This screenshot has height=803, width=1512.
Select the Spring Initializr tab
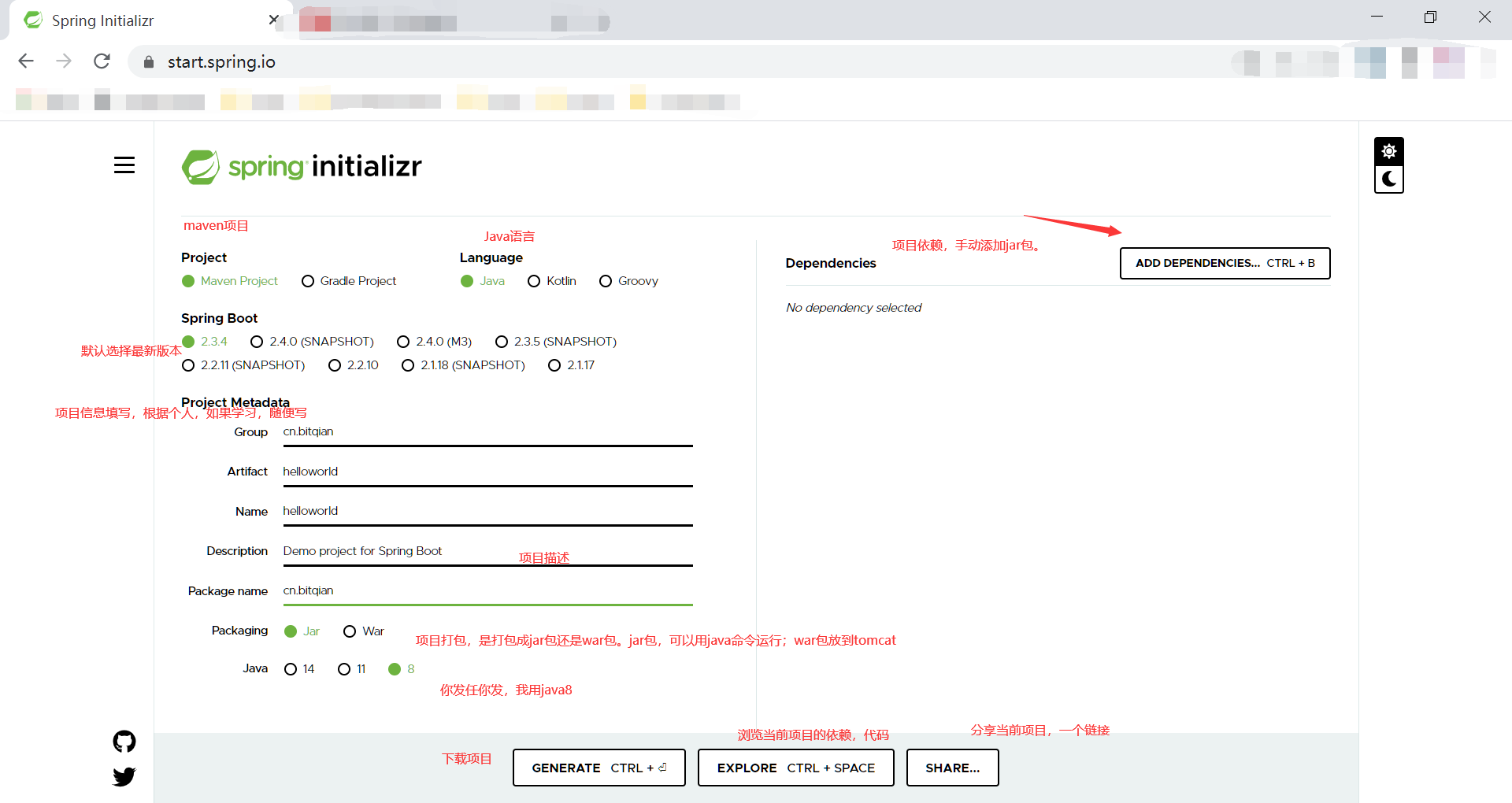(x=150, y=20)
